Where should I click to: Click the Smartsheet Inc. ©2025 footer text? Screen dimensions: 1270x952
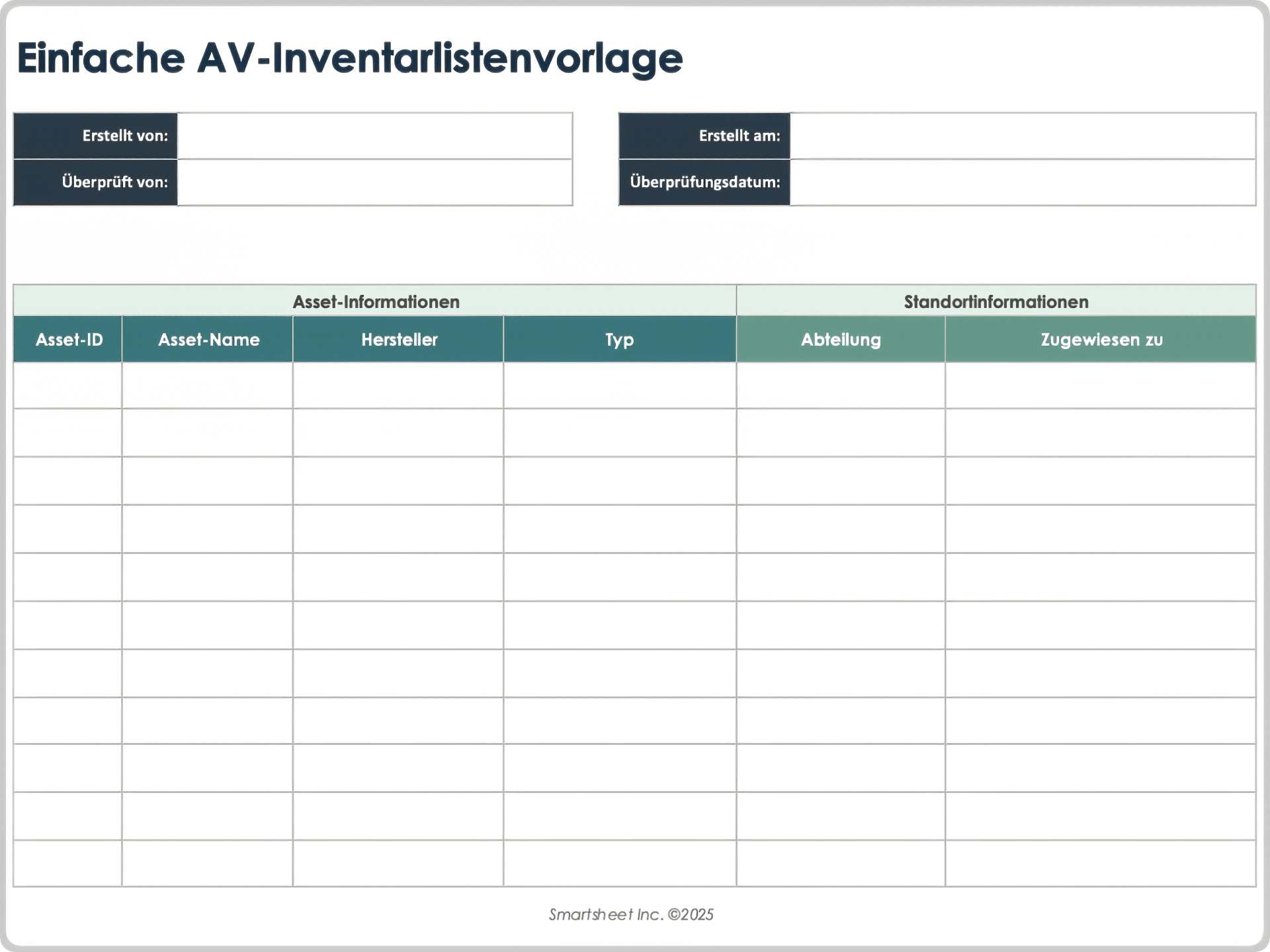[631, 914]
